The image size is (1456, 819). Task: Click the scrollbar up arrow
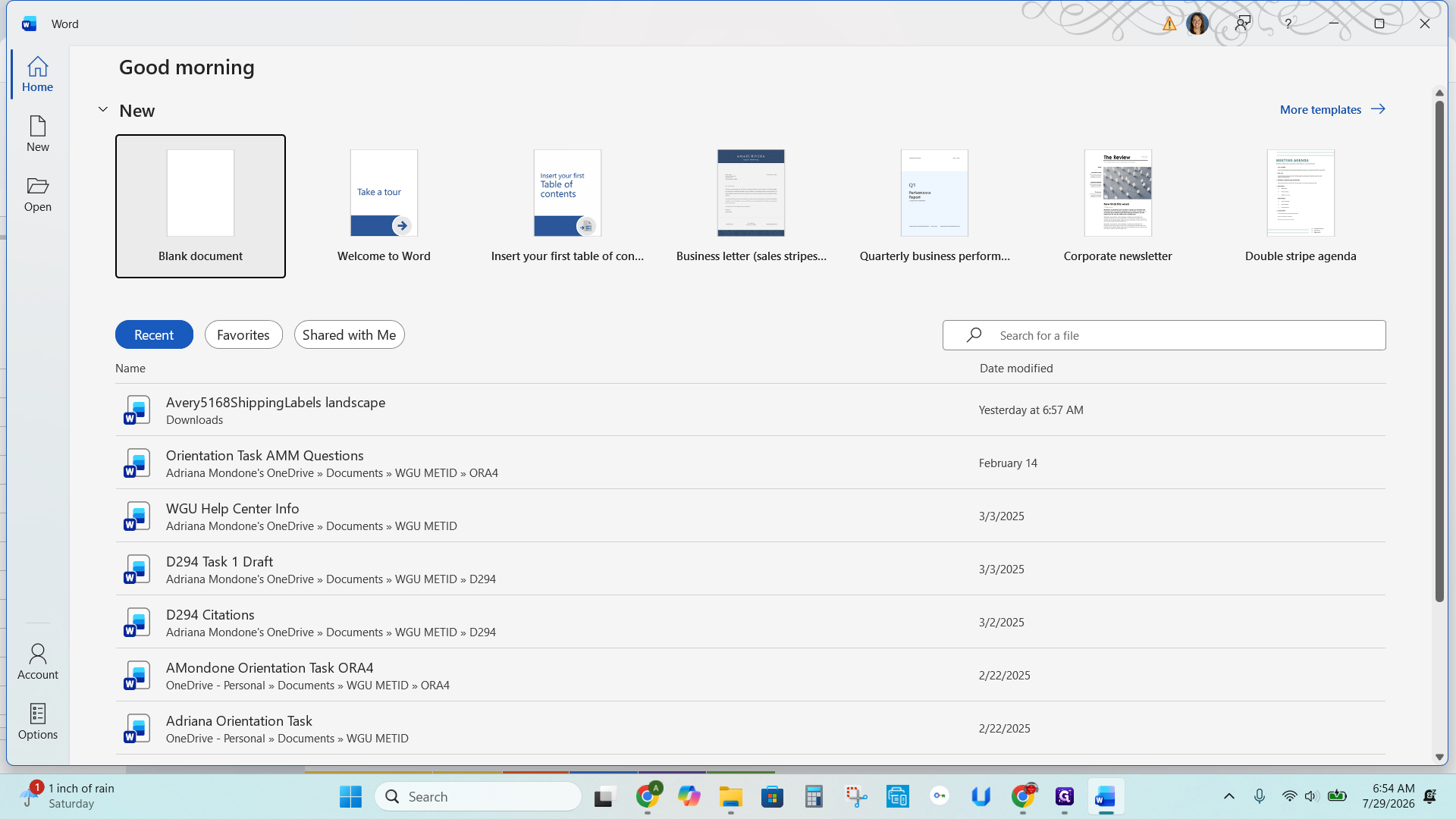click(1439, 93)
